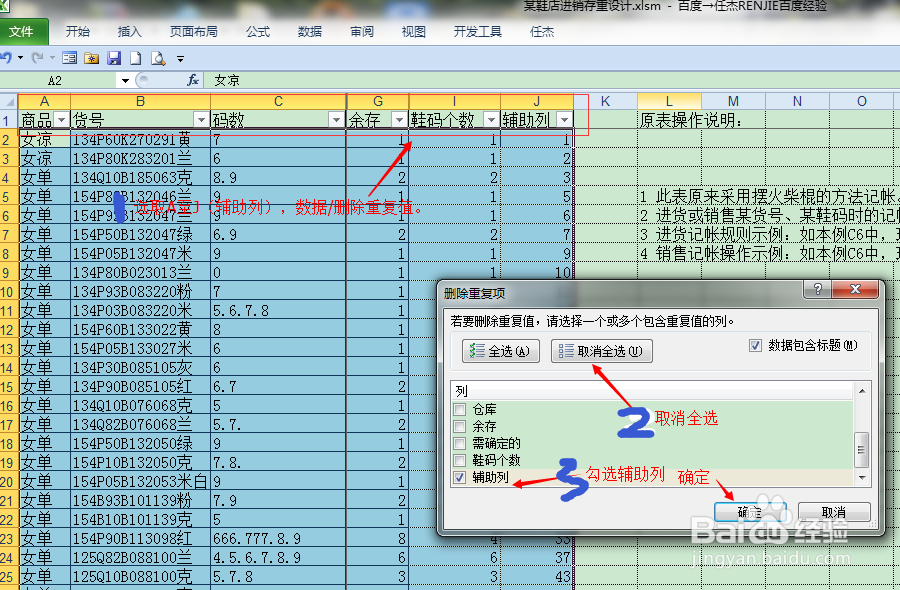Switch to the 任杰 ribbon tab
The height and width of the screenshot is (590, 900).
point(542,32)
